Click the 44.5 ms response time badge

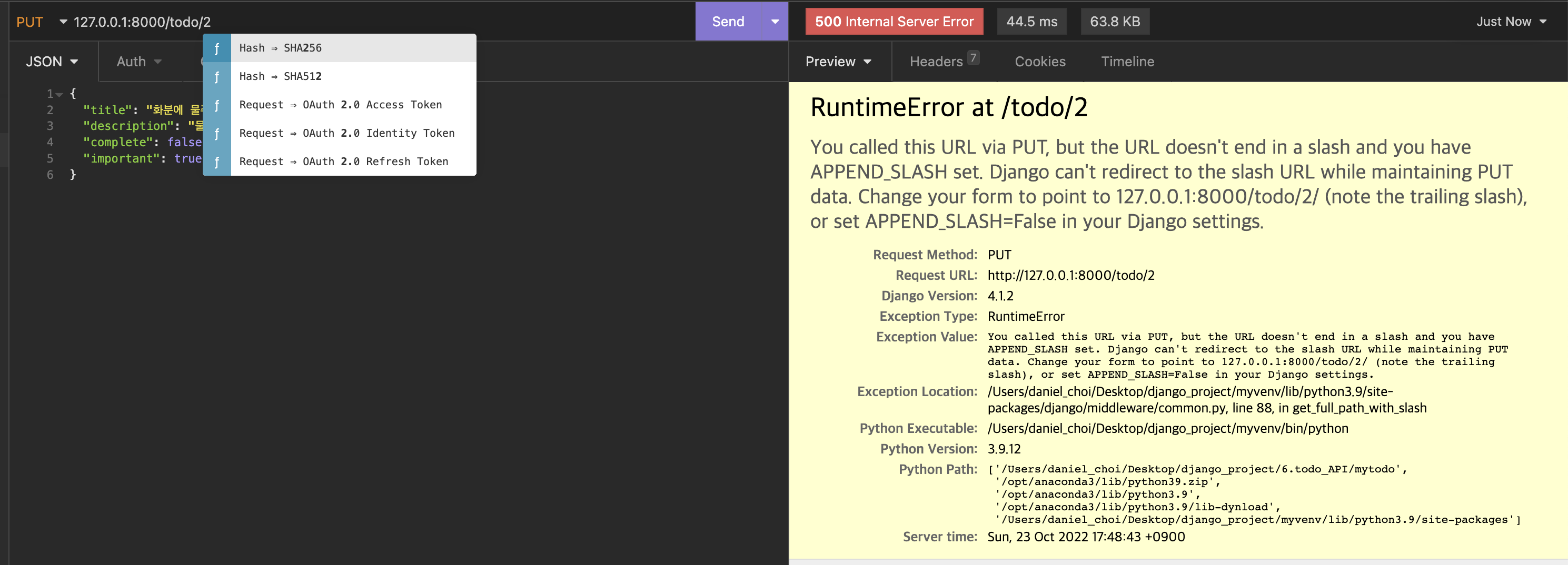click(1032, 21)
